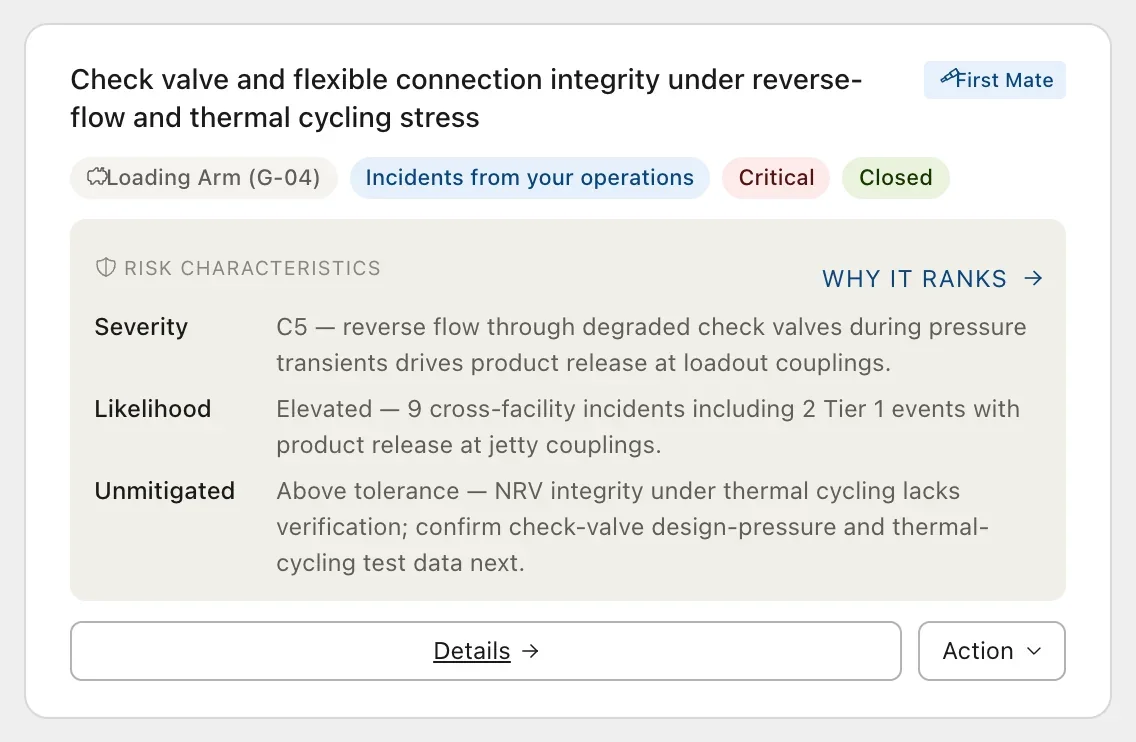Click the Closed status badge
This screenshot has width=1136, height=742.
(x=895, y=178)
